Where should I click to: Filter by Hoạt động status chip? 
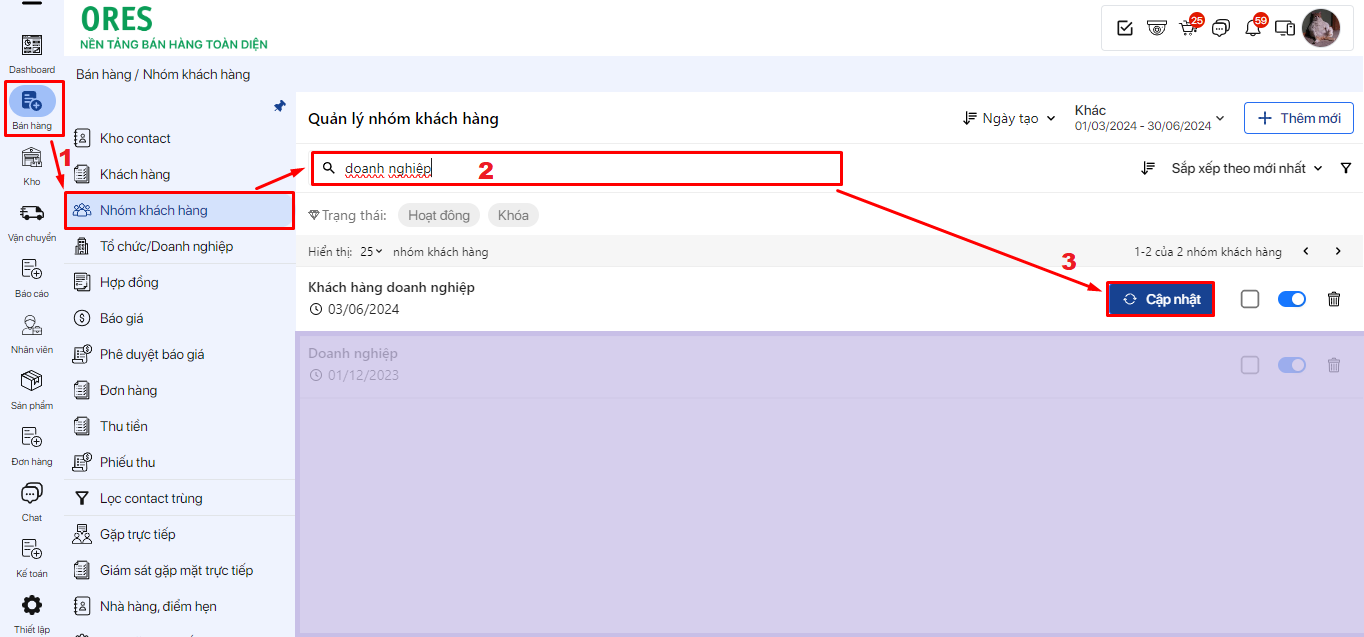point(439,215)
